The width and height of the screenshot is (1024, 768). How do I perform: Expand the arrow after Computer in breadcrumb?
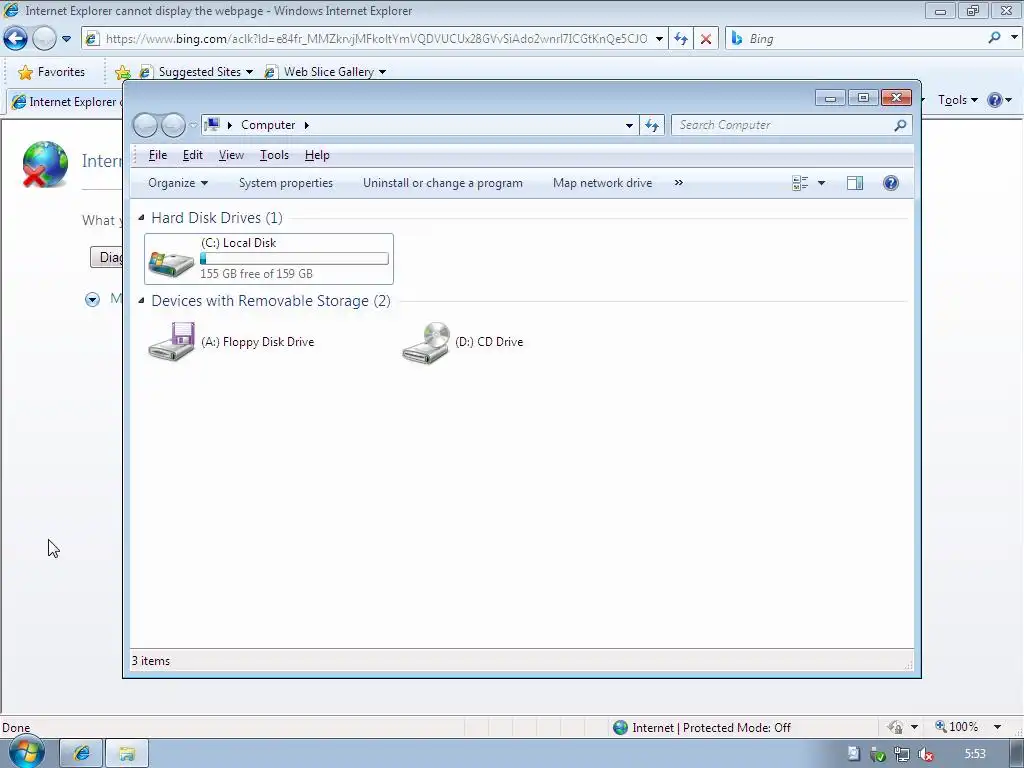point(306,125)
